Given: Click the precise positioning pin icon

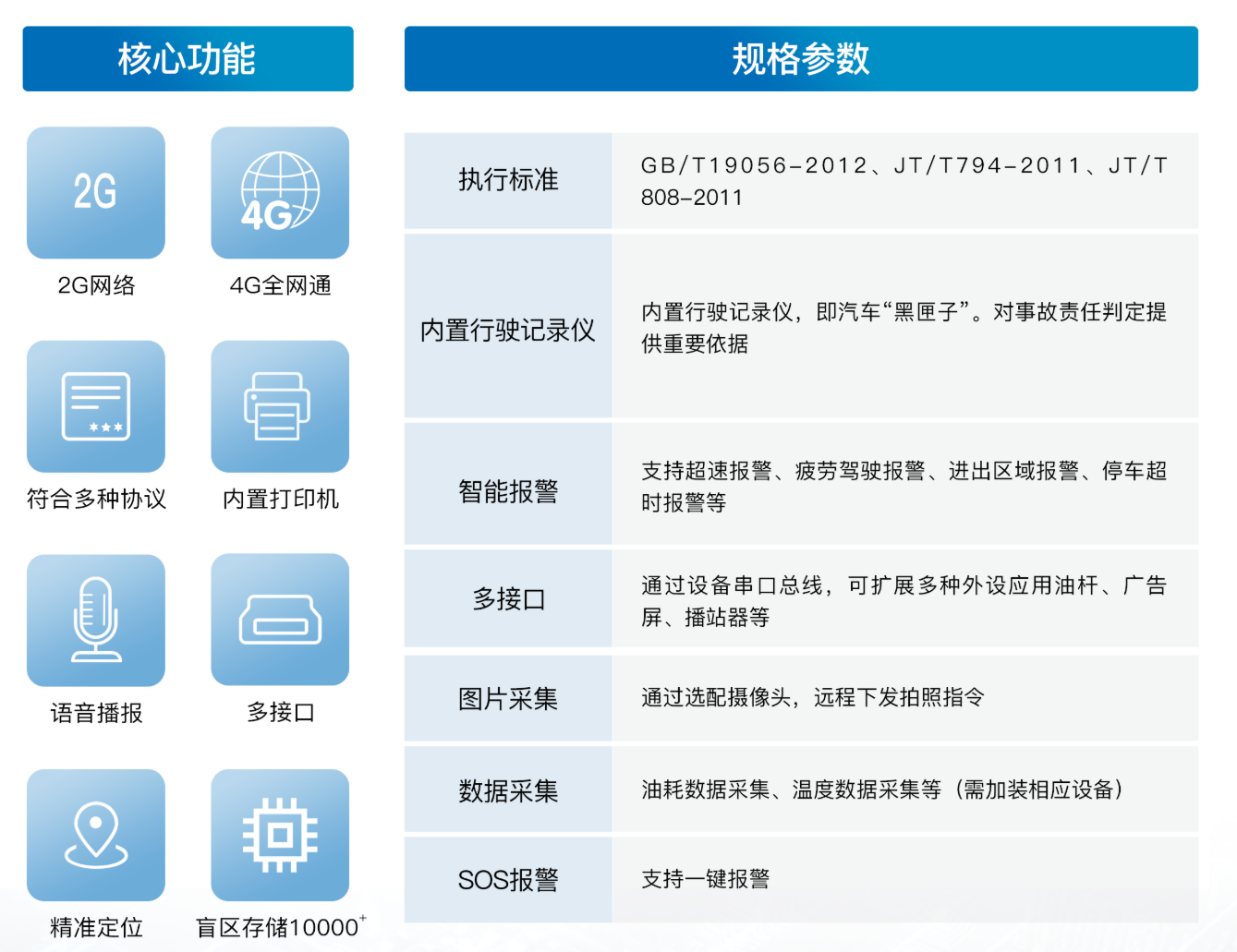Looking at the screenshot, I should pyautogui.click(x=96, y=835).
